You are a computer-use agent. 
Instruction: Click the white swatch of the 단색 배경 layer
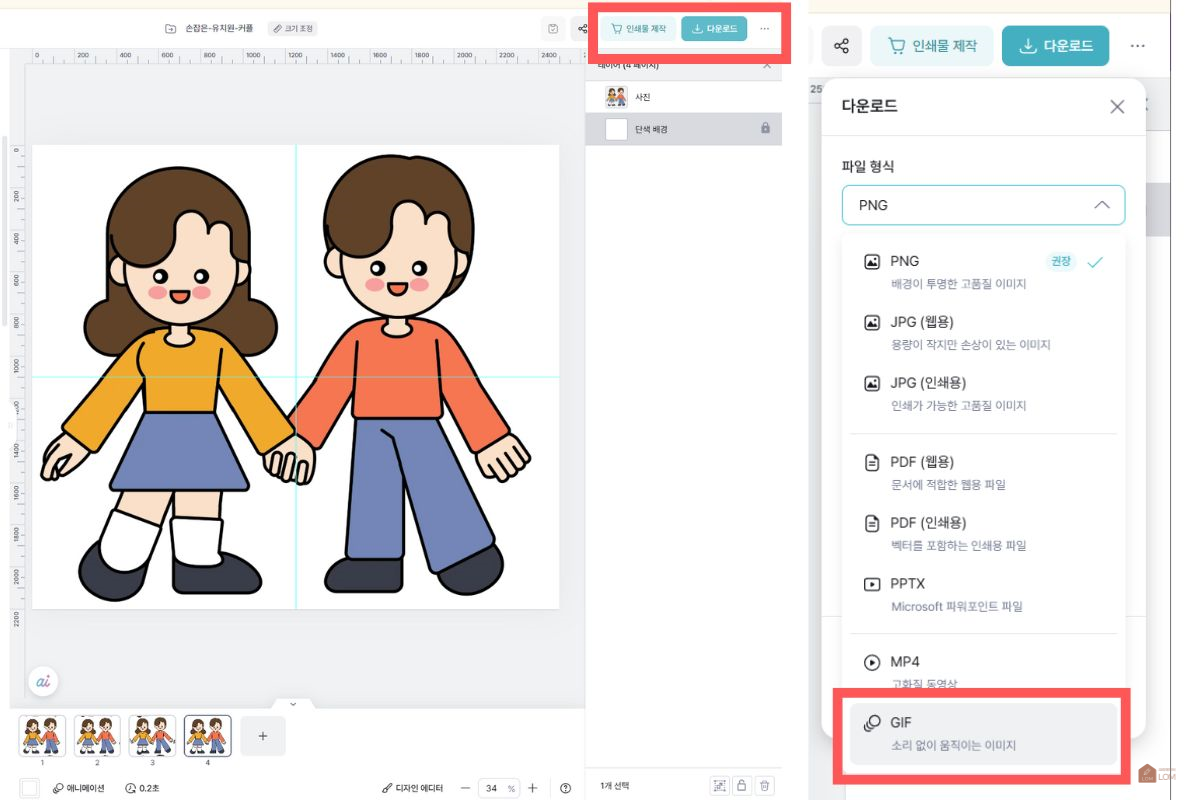point(616,129)
